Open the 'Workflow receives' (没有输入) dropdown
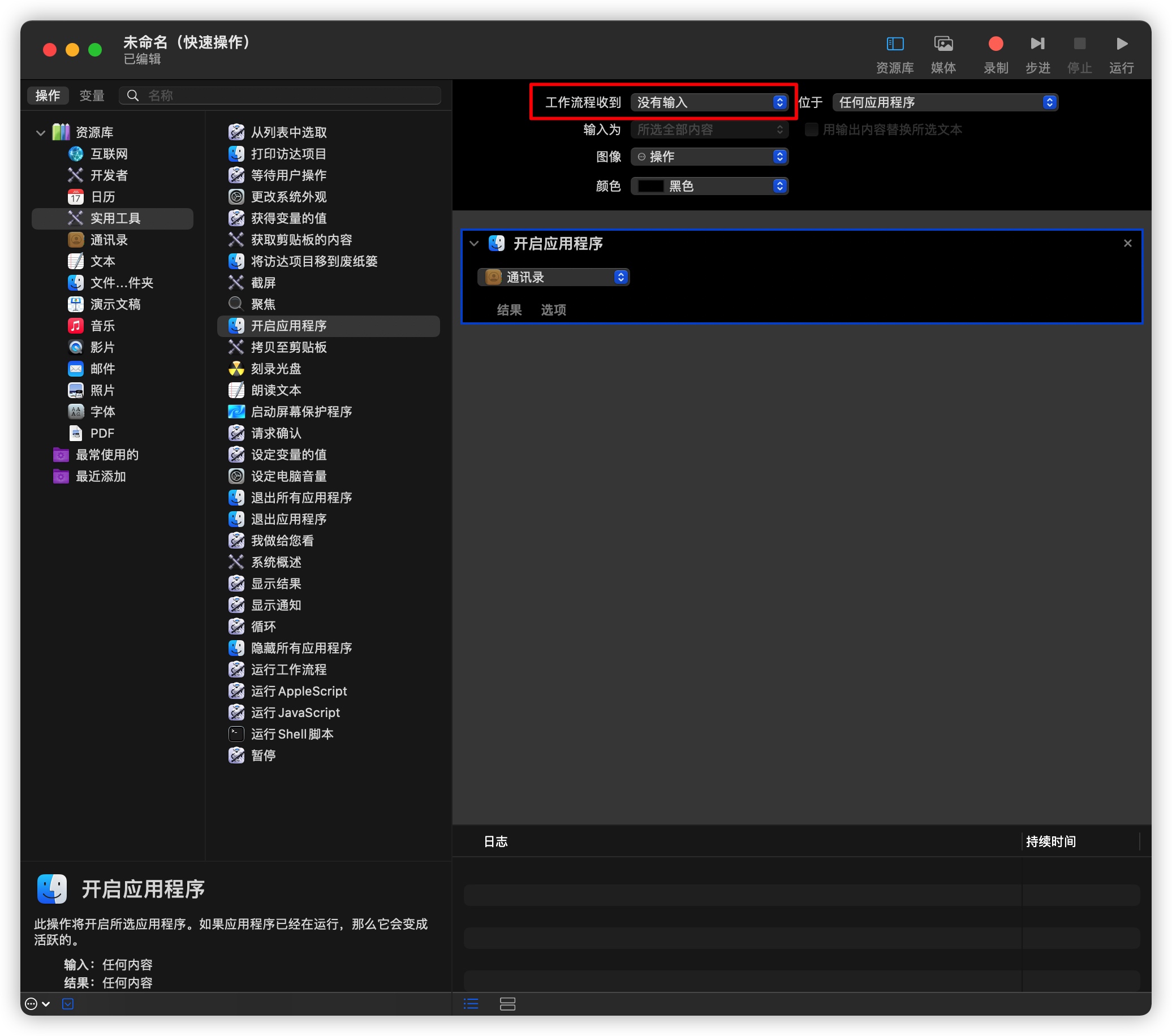This screenshot has width=1172, height=1036. pos(709,102)
